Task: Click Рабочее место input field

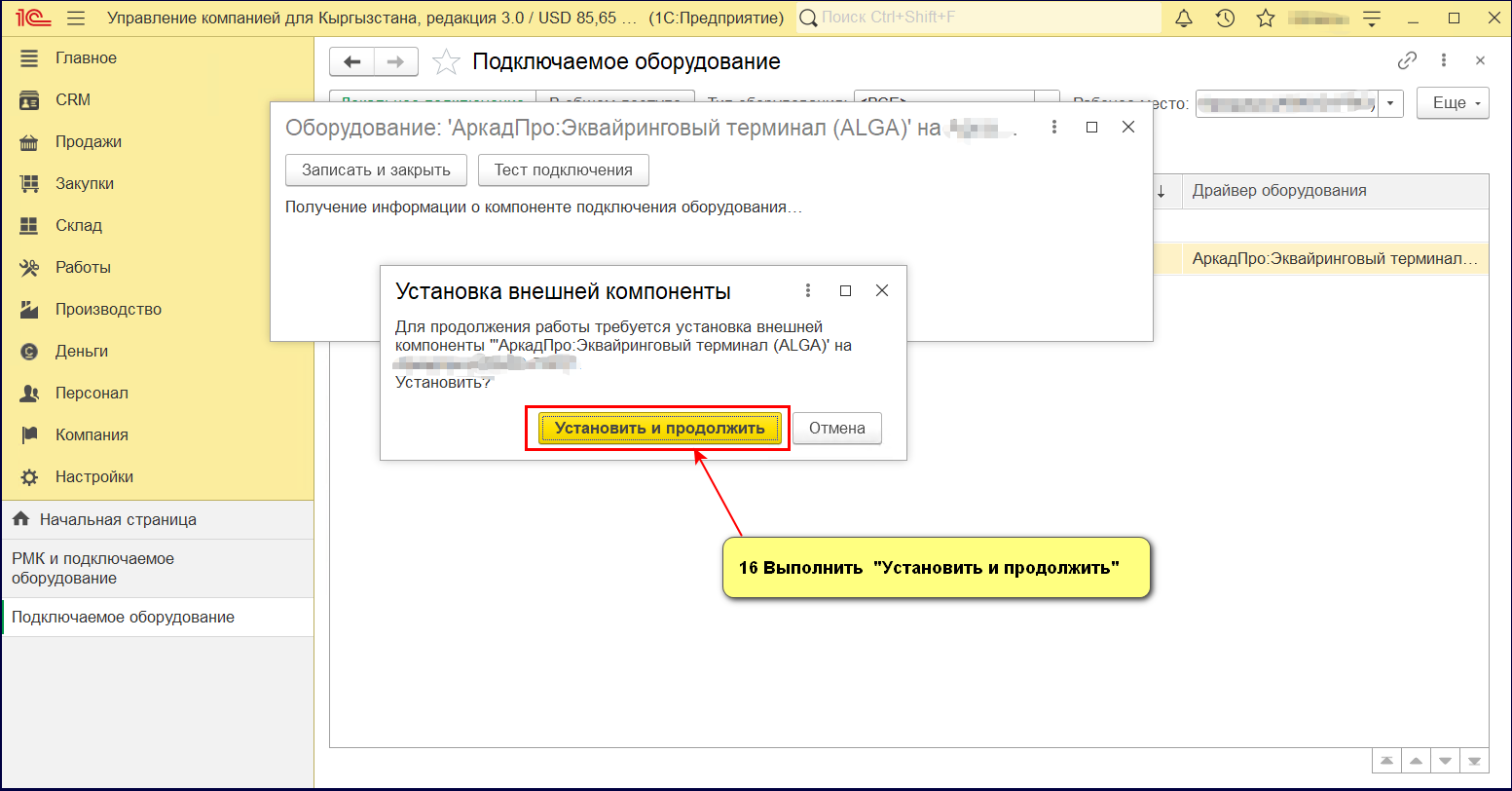Action: 1288,103
